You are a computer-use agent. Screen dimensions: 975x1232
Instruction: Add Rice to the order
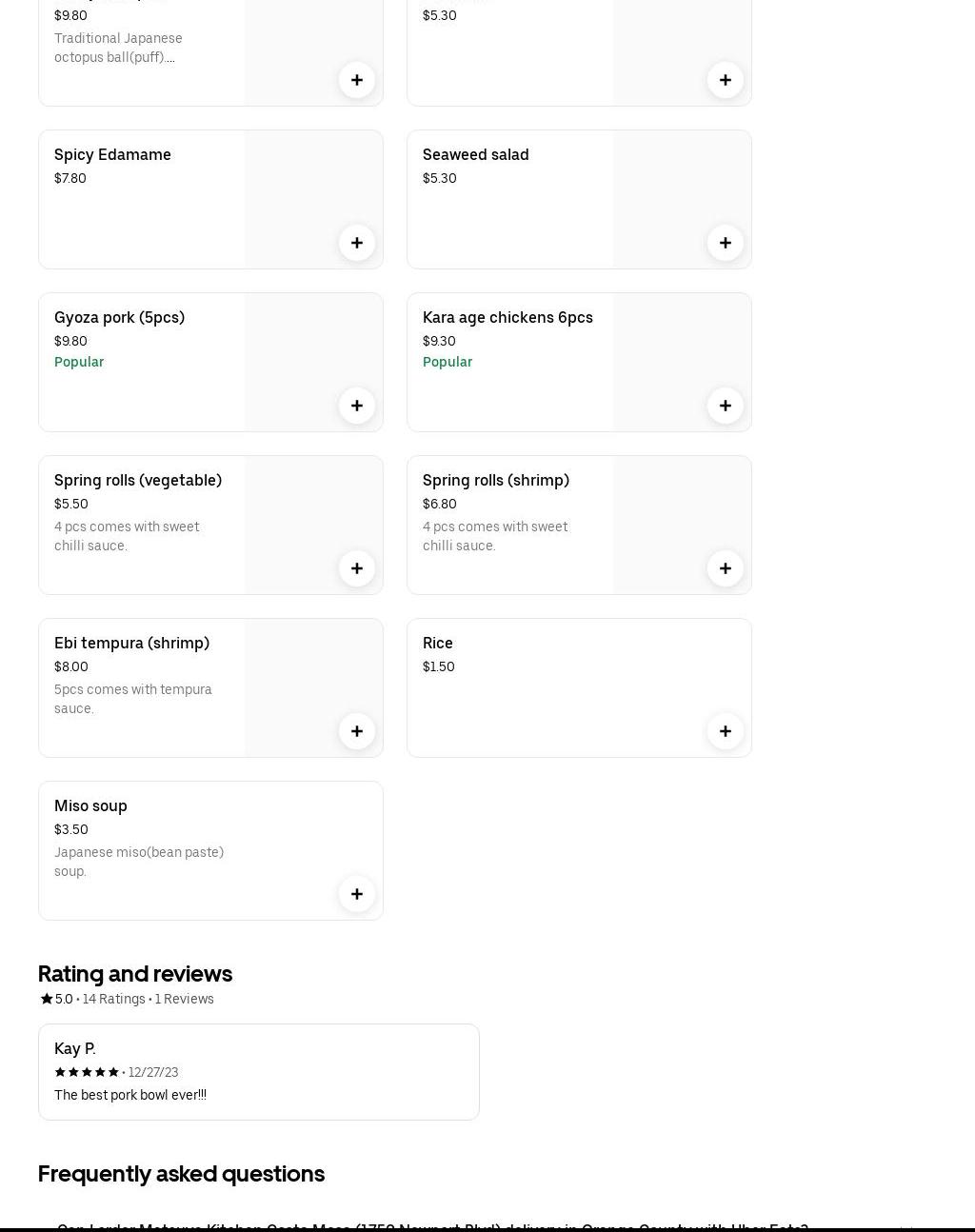(x=726, y=731)
